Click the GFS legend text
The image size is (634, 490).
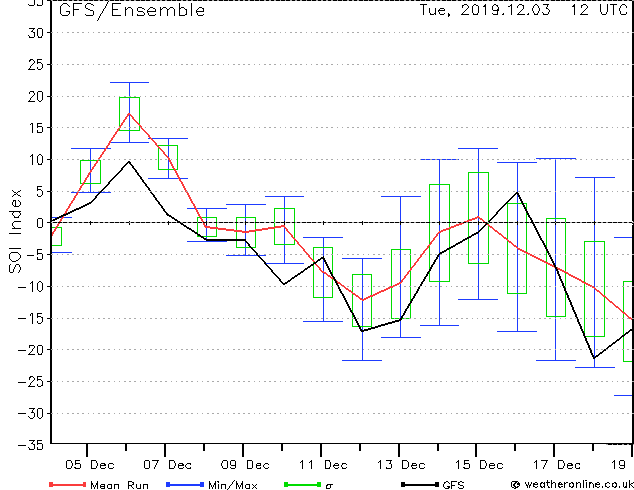(x=454, y=485)
